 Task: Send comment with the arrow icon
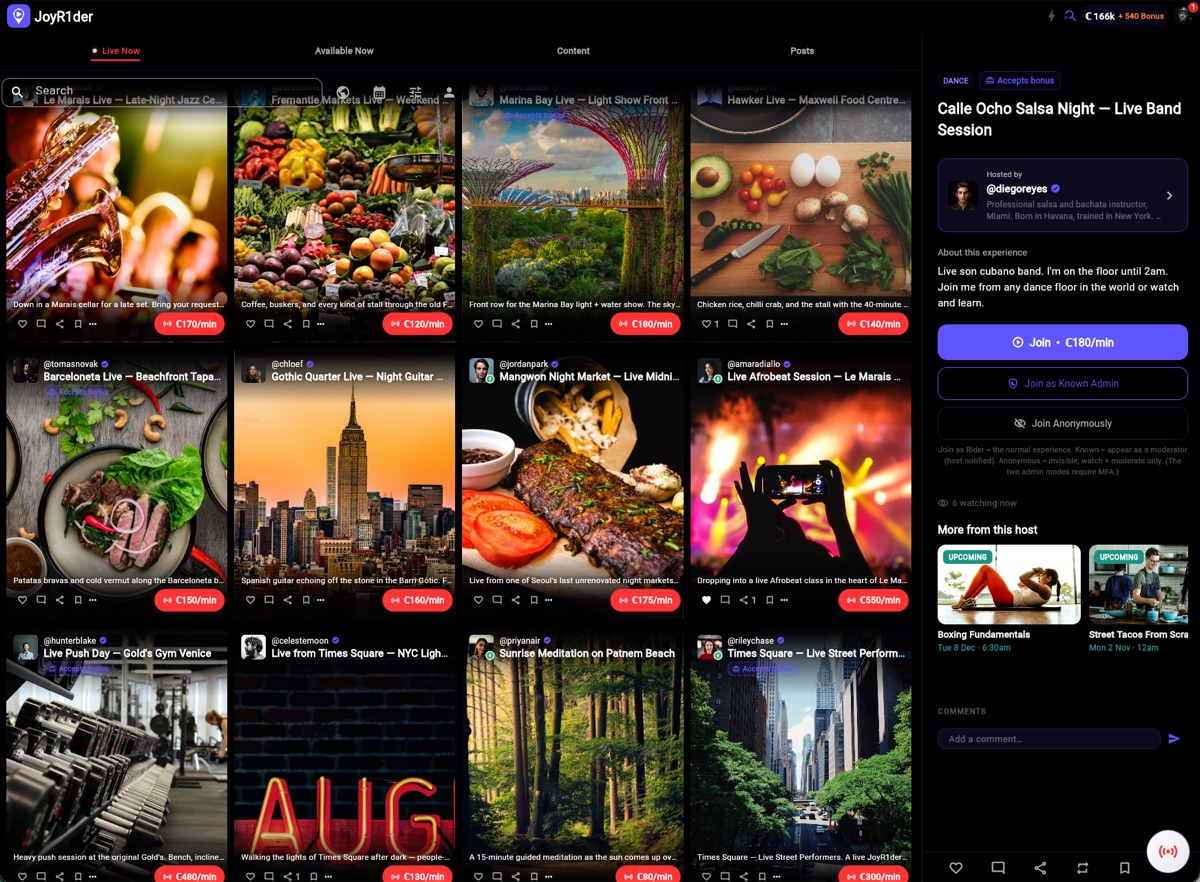(1174, 739)
